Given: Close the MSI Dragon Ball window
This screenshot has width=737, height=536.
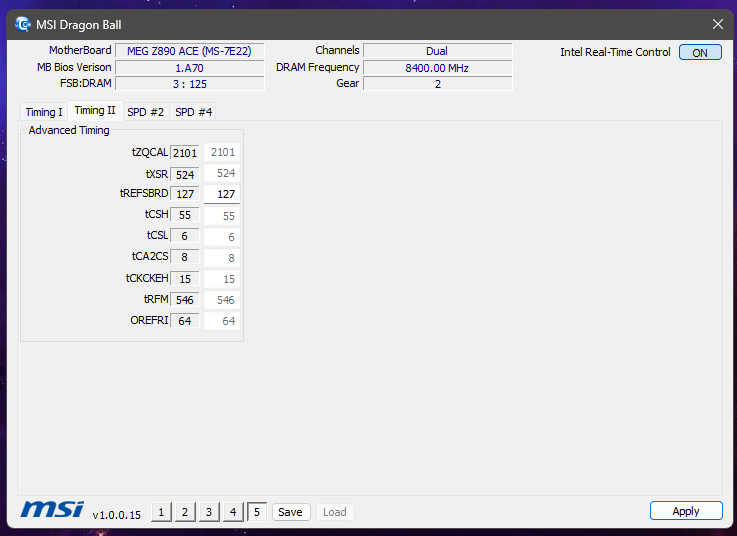Looking at the screenshot, I should tap(718, 24).
